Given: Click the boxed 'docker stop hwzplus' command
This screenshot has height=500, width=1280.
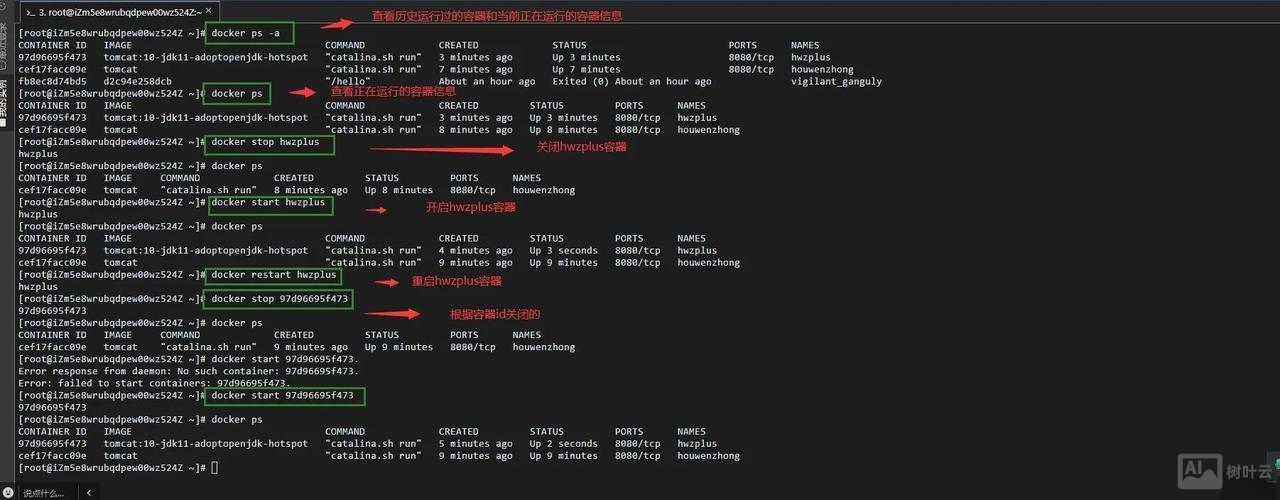Looking at the screenshot, I should coord(267,142).
